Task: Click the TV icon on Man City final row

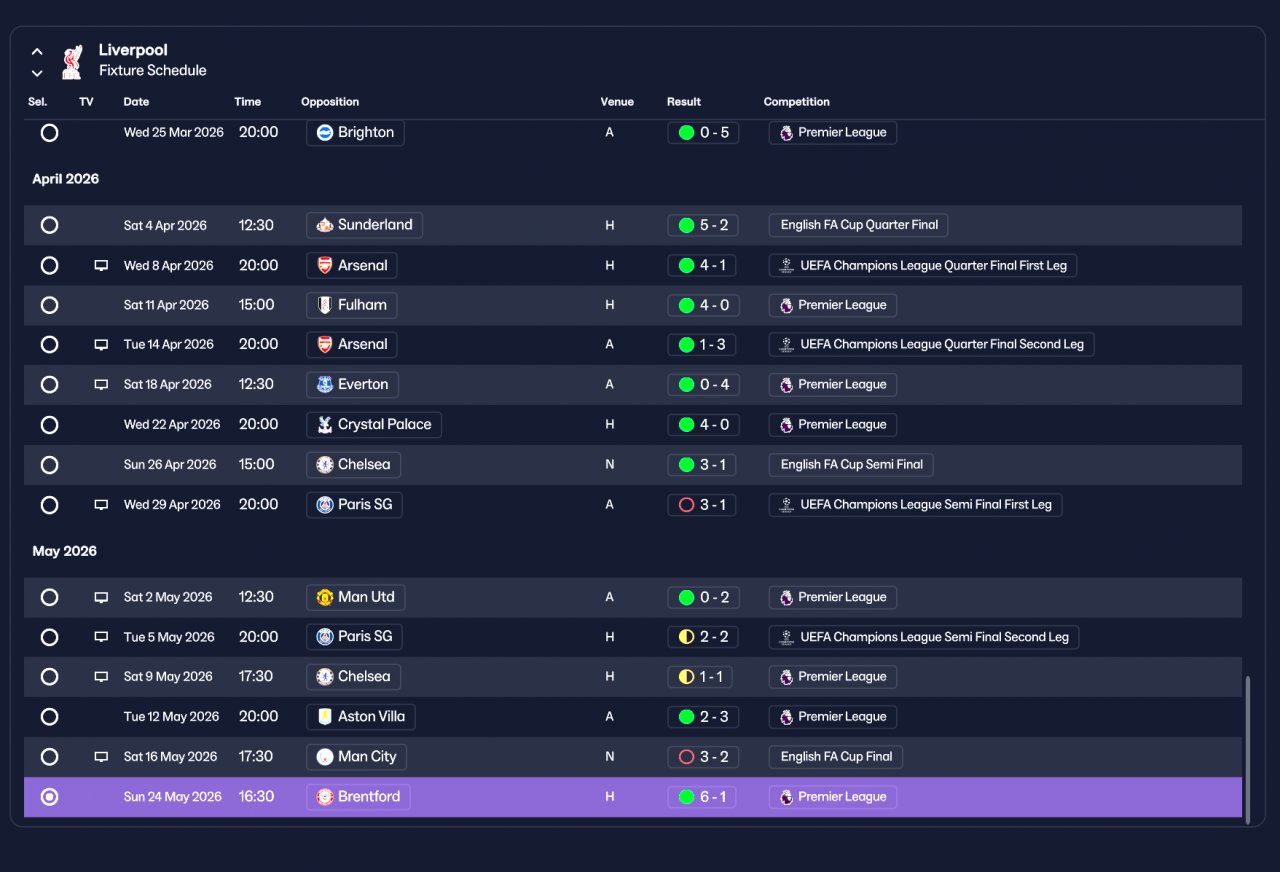Action: [x=101, y=757]
